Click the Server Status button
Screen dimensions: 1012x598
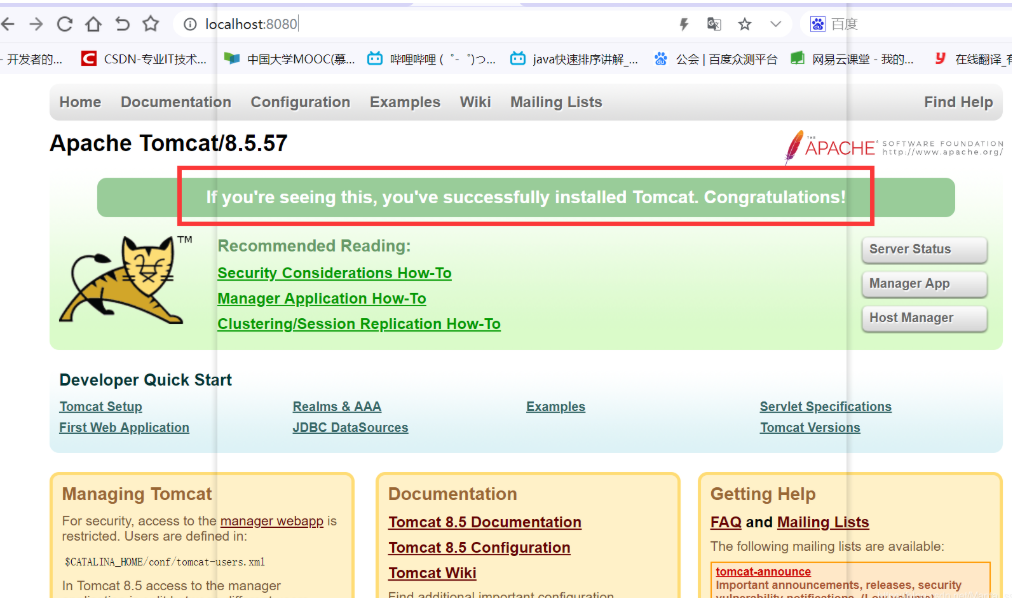[x=924, y=250]
